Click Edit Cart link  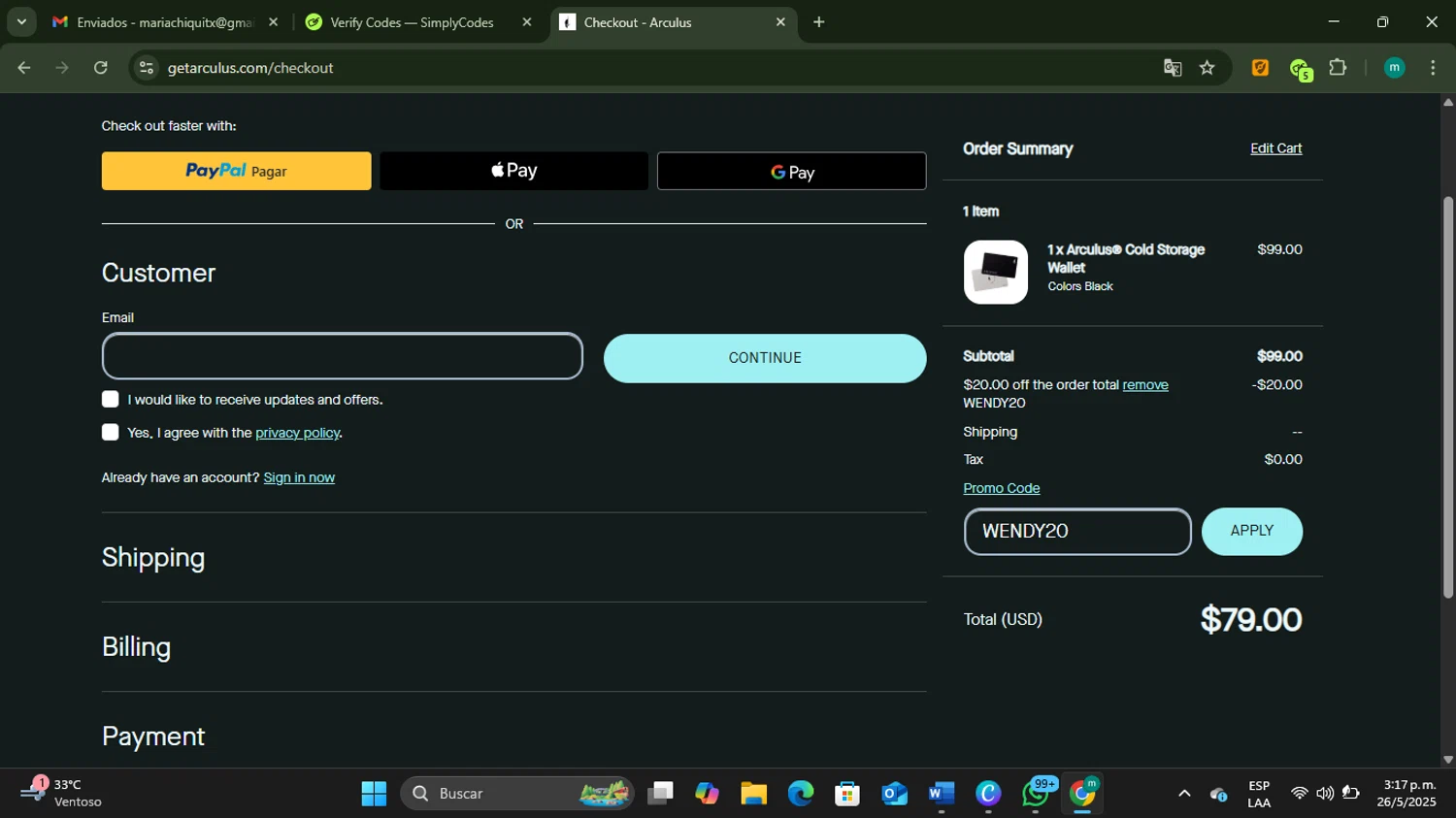point(1275,148)
